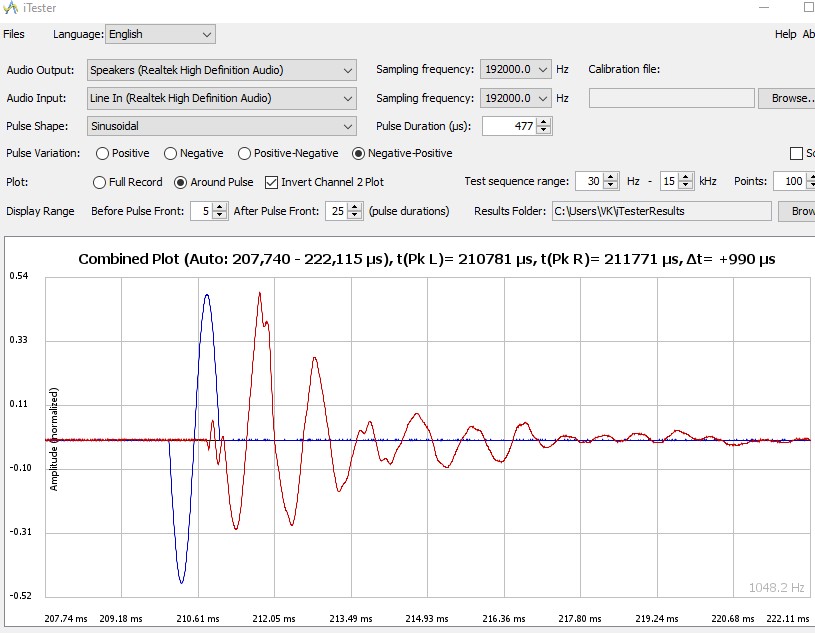The image size is (815, 633).
Task: Click the test sequence range Hz field
Action: point(589,181)
